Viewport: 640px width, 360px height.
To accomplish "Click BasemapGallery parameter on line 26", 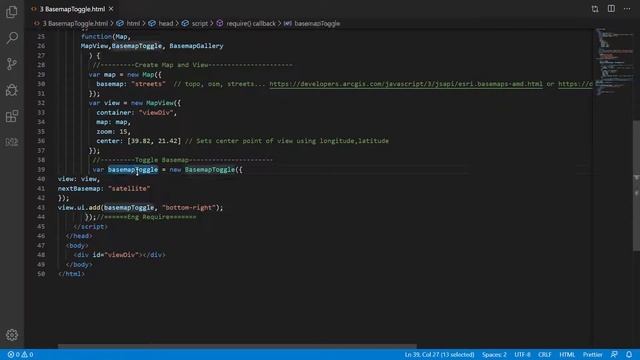I will point(196,46).
